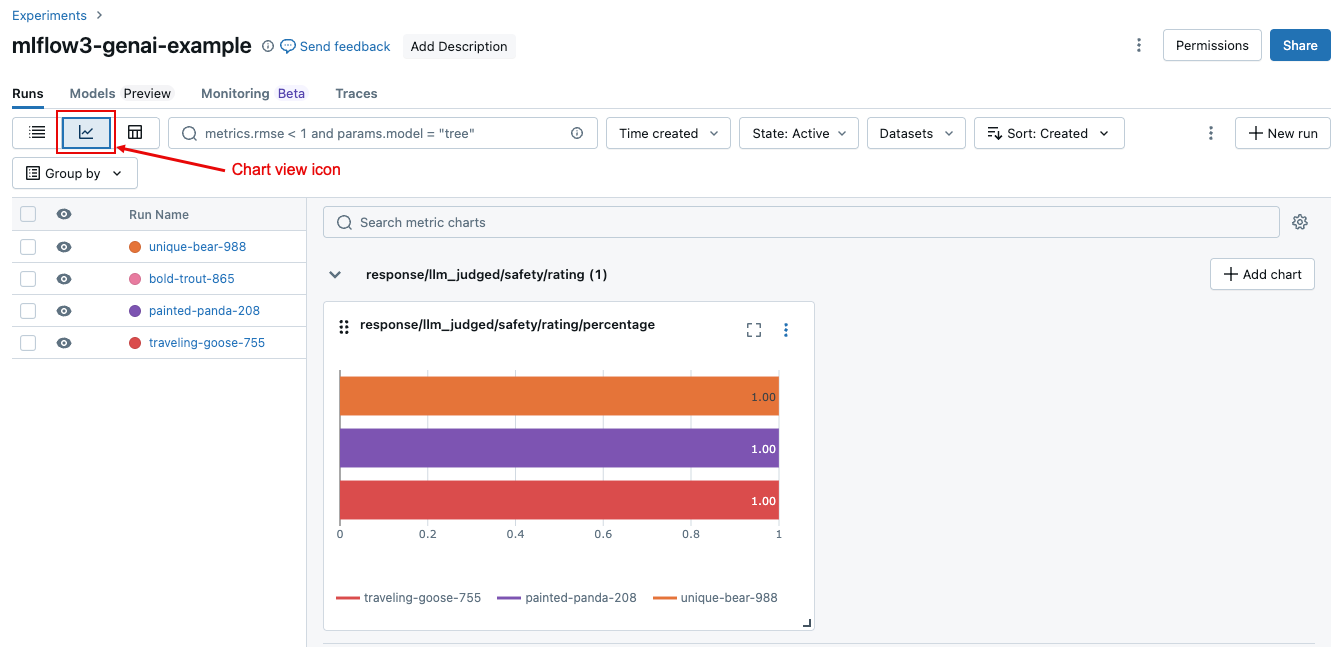Click the drag handle on the percentage chart
1337x647 pixels.
[x=343, y=326]
